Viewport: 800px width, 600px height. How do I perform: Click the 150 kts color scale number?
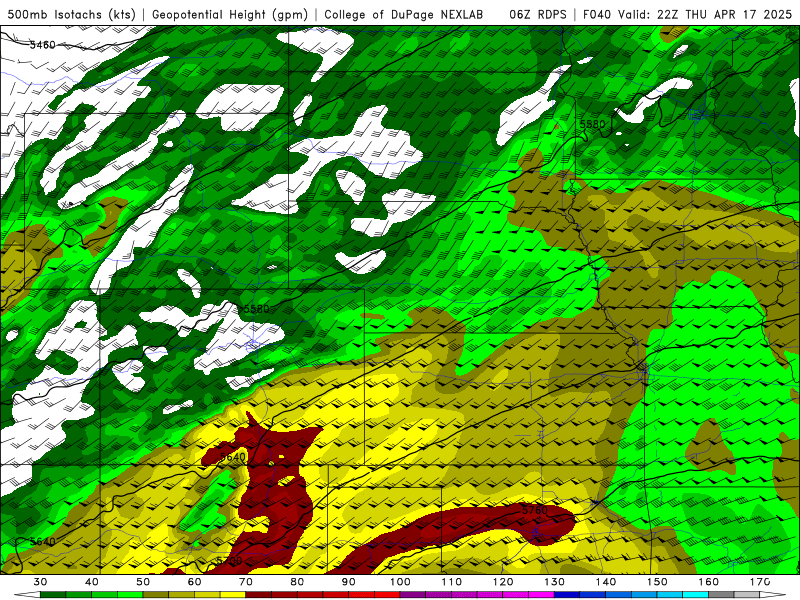[x=657, y=582]
